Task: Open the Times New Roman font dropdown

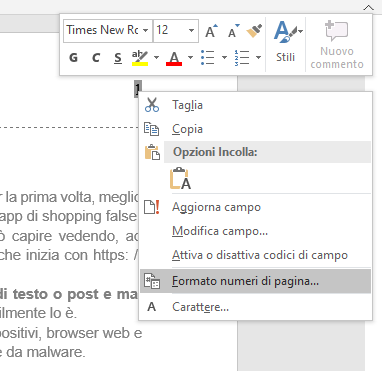Action: tap(146, 30)
